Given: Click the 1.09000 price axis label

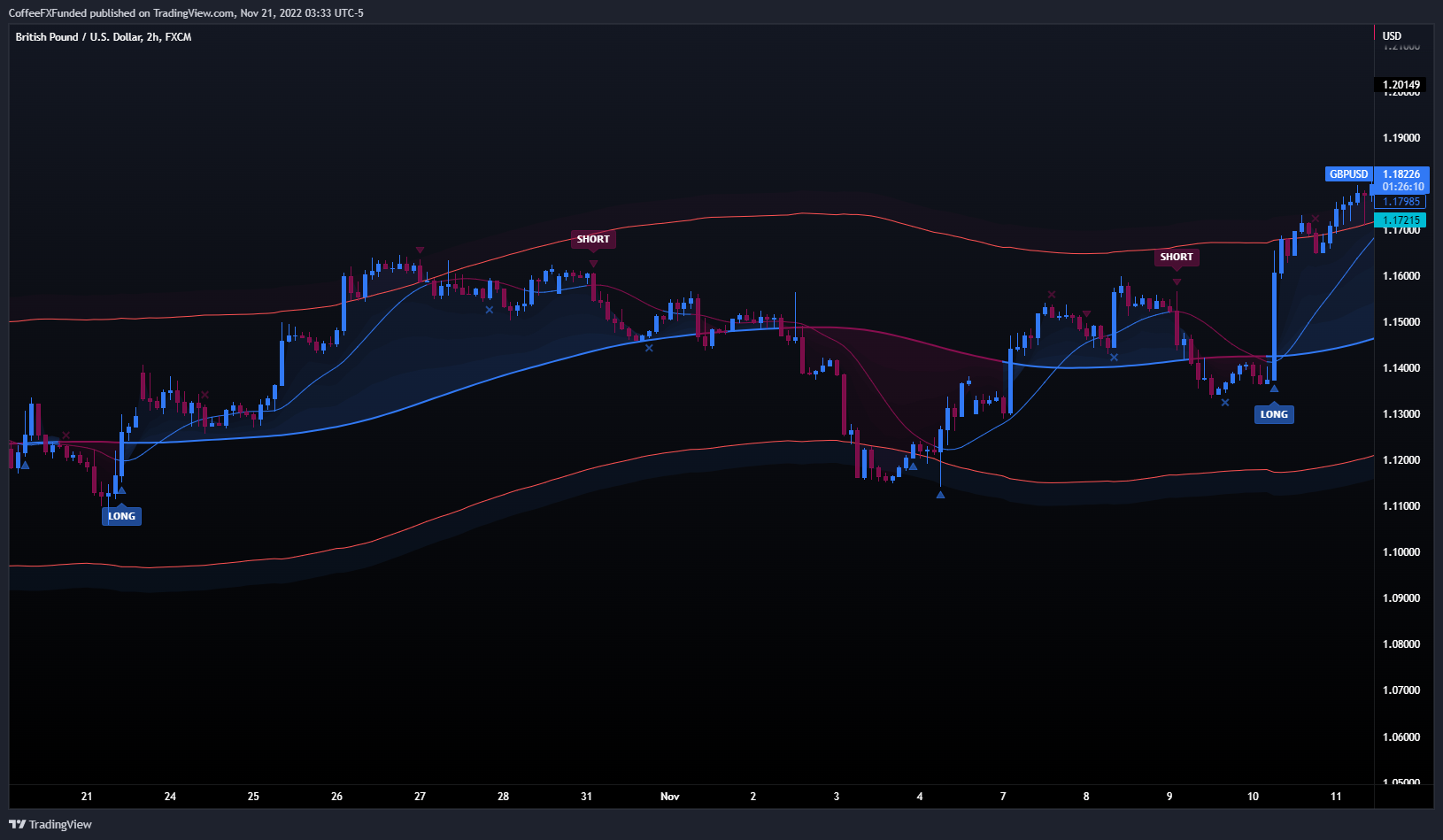Looking at the screenshot, I should [x=1401, y=598].
